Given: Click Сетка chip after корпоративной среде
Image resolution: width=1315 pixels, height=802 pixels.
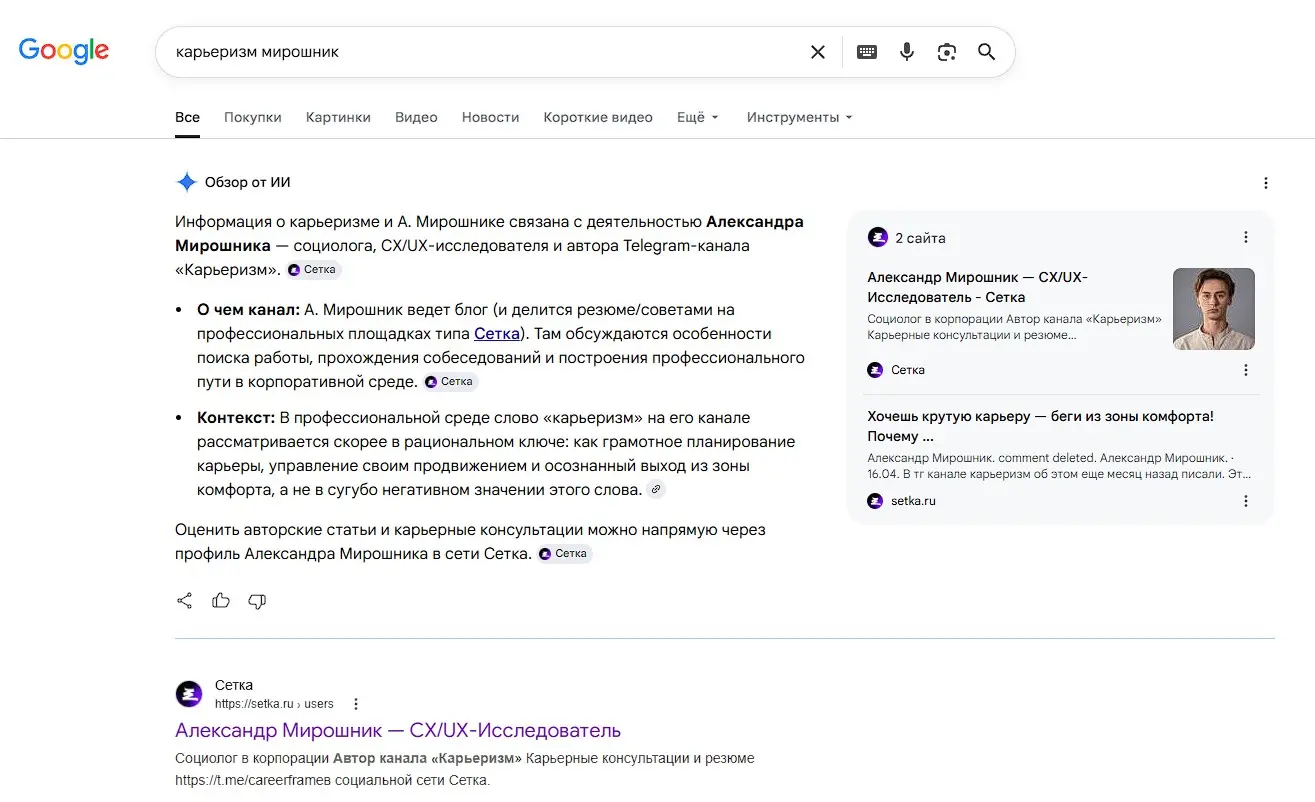Looking at the screenshot, I should point(450,382).
